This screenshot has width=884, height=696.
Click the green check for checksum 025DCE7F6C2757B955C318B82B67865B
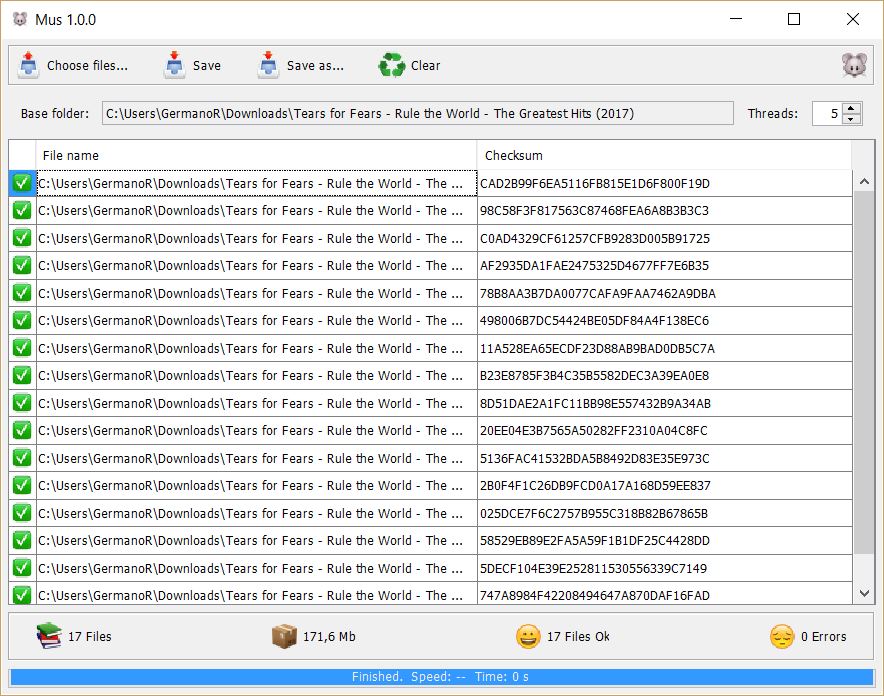22,513
